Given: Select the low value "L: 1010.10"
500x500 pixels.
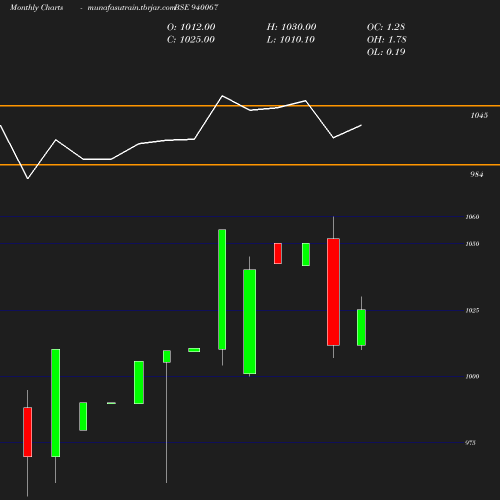Looking at the screenshot, I should pyautogui.click(x=291, y=40).
